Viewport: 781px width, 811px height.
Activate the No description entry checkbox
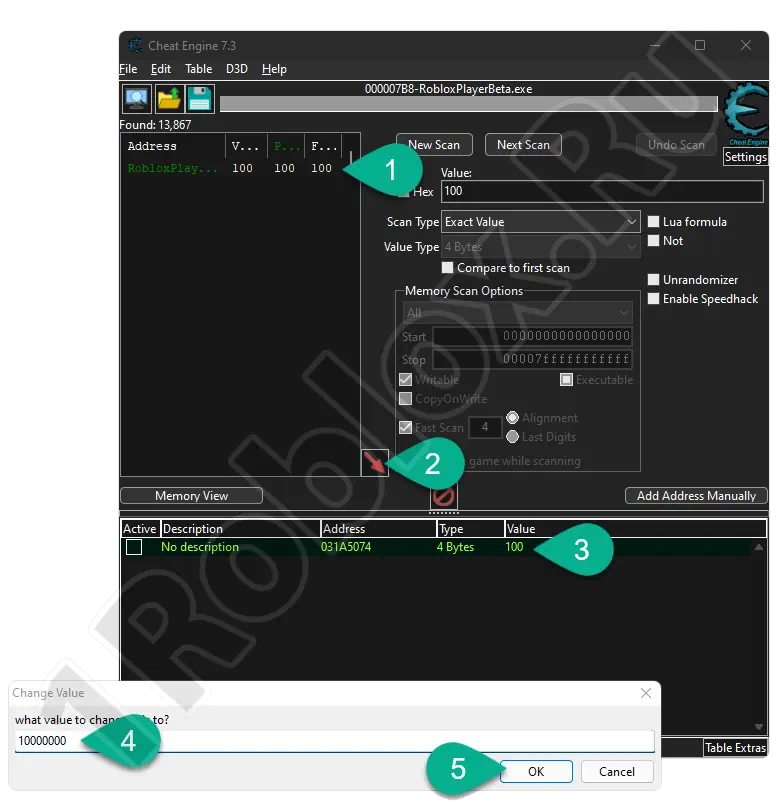point(134,547)
